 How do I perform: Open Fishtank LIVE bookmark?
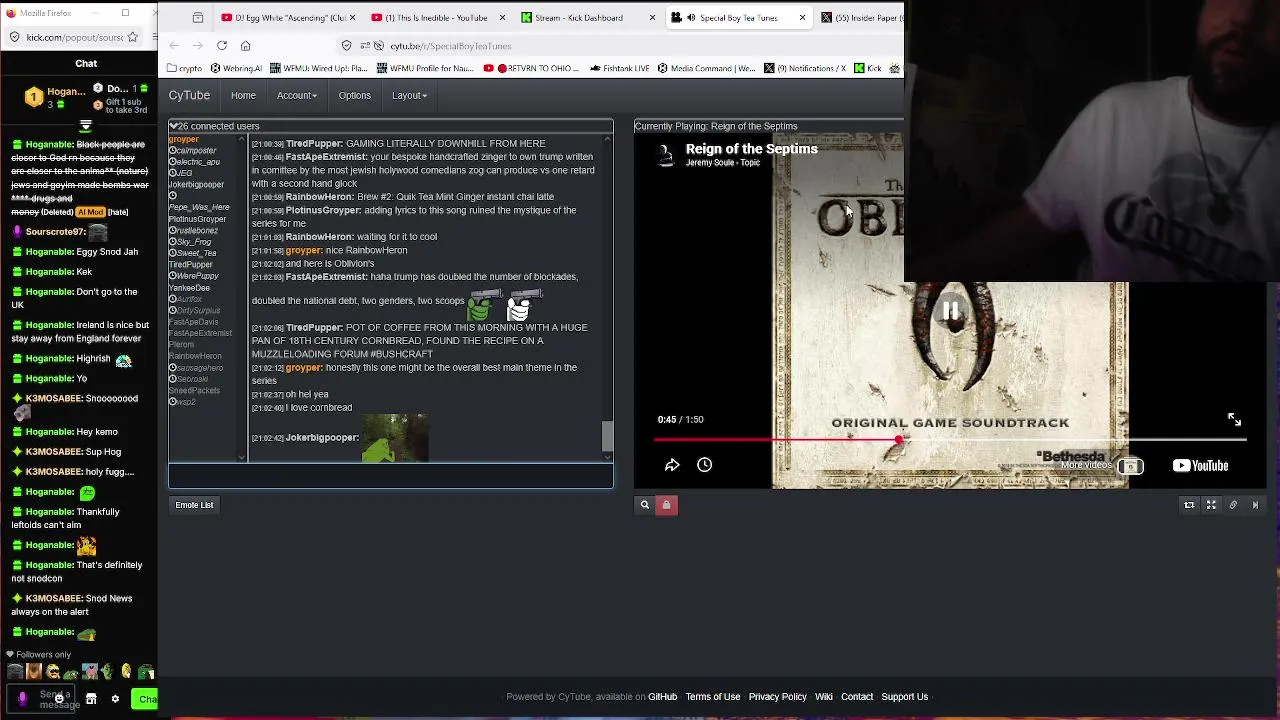tap(620, 68)
